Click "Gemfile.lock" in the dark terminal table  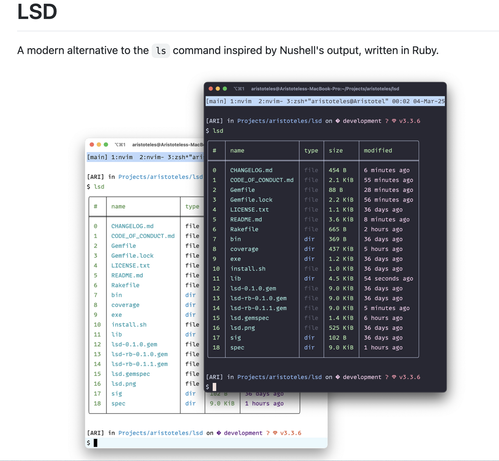point(251,200)
